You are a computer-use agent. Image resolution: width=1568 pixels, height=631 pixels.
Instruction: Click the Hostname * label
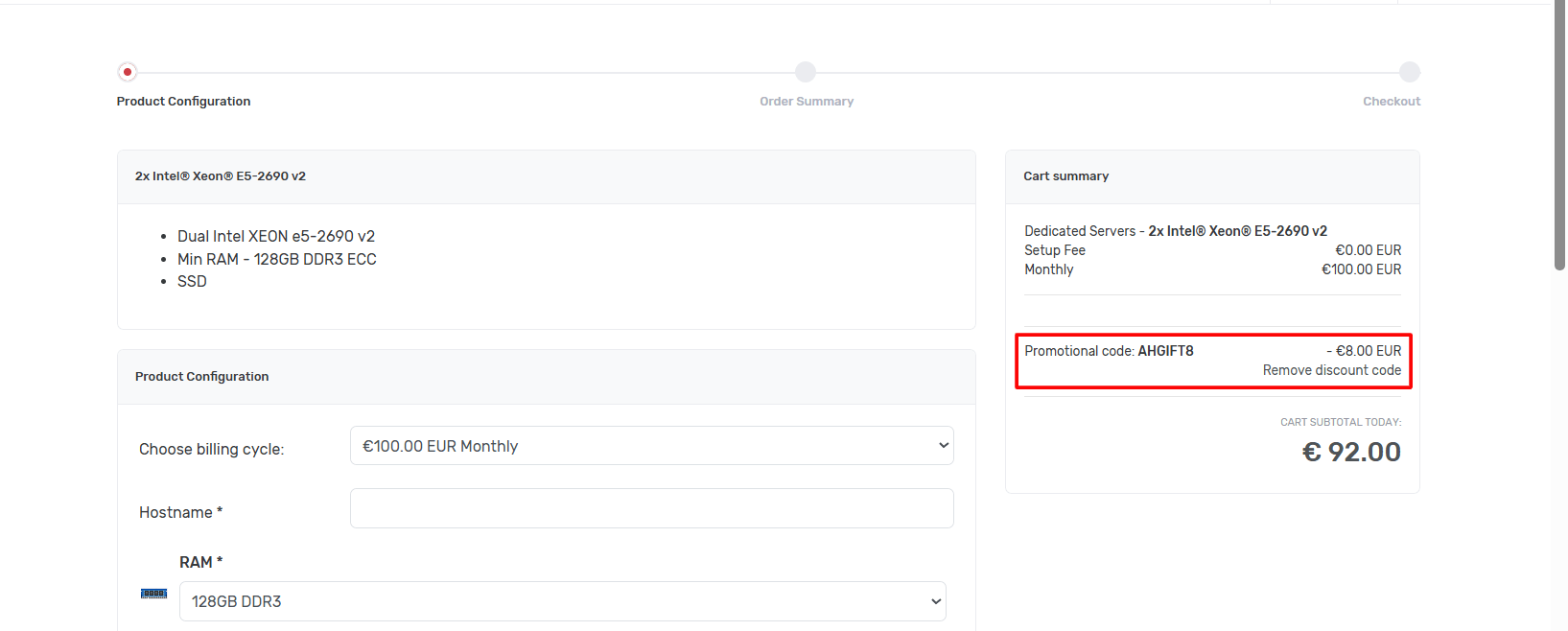click(180, 512)
